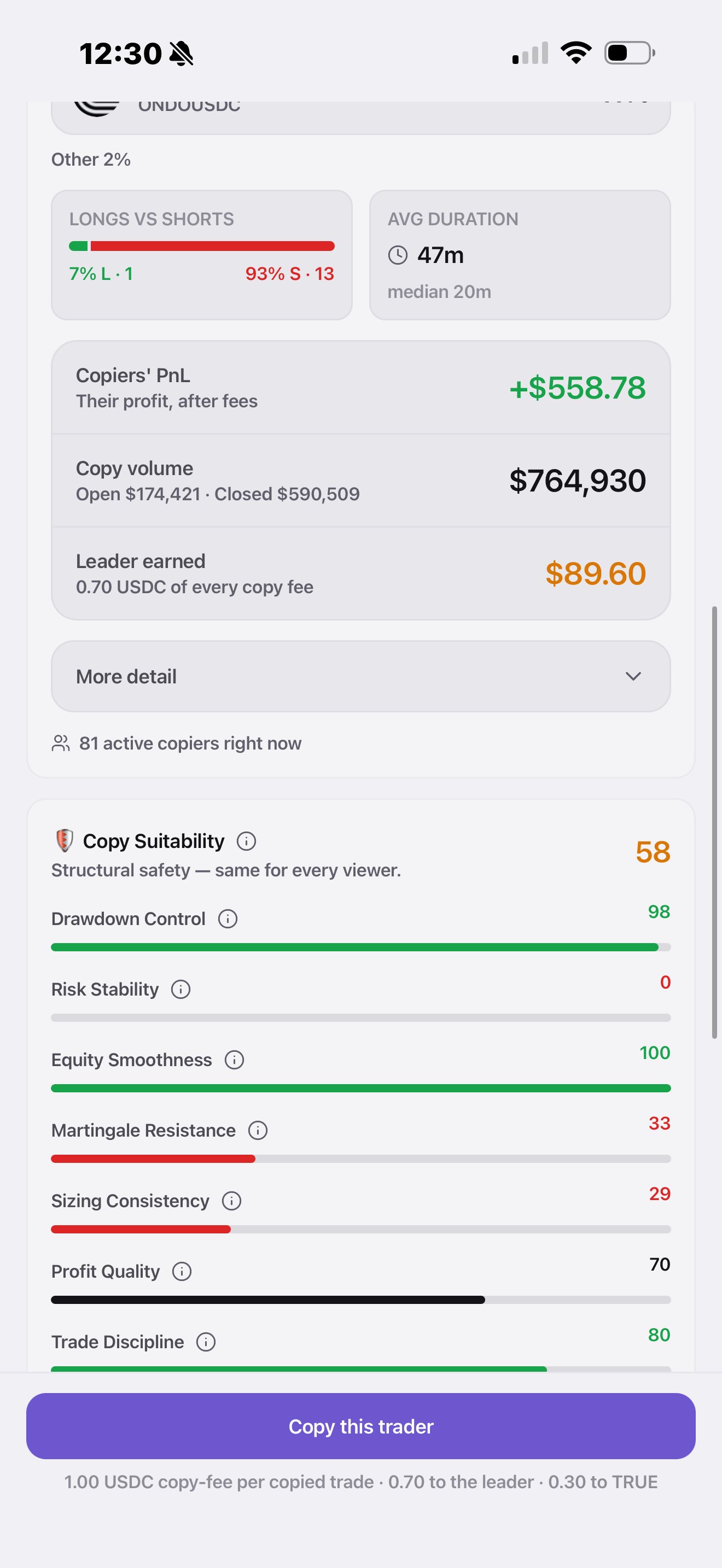The width and height of the screenshot is (722, 1568).
Task: Tap the Copy Suitability info icon
Action: (246, 841)
